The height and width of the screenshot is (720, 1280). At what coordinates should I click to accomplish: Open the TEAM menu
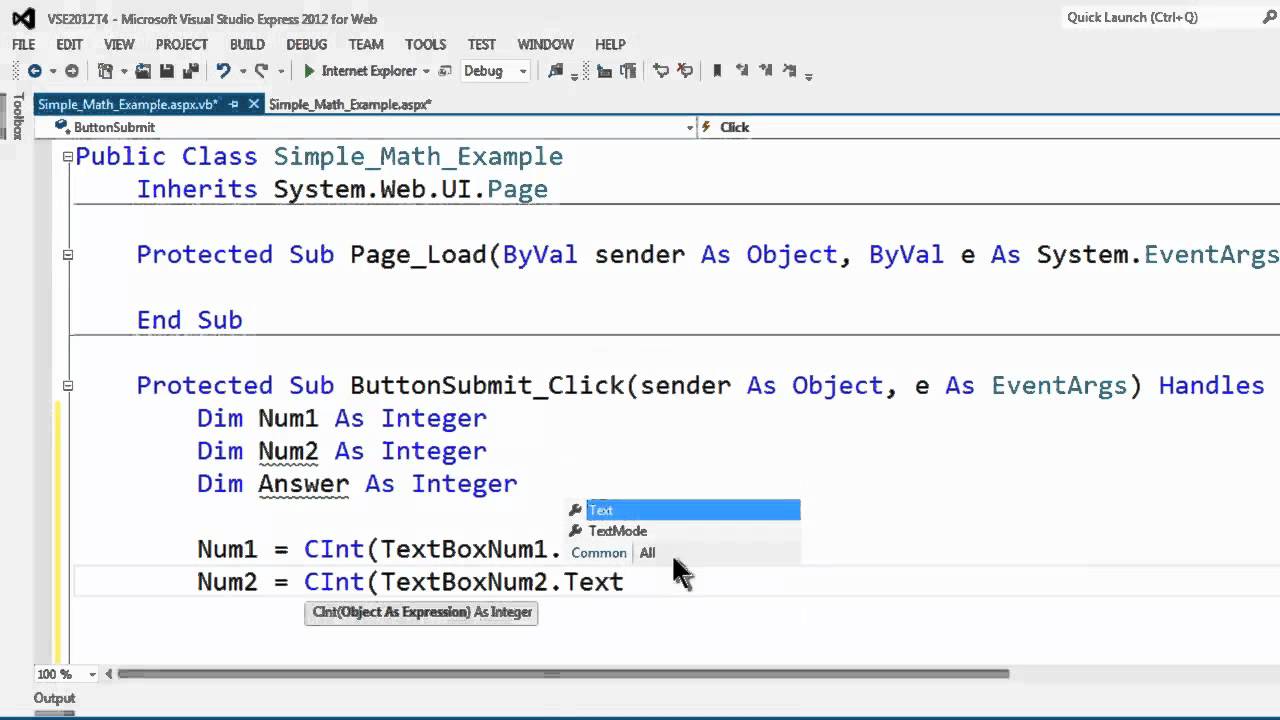[x=366, y=44]
